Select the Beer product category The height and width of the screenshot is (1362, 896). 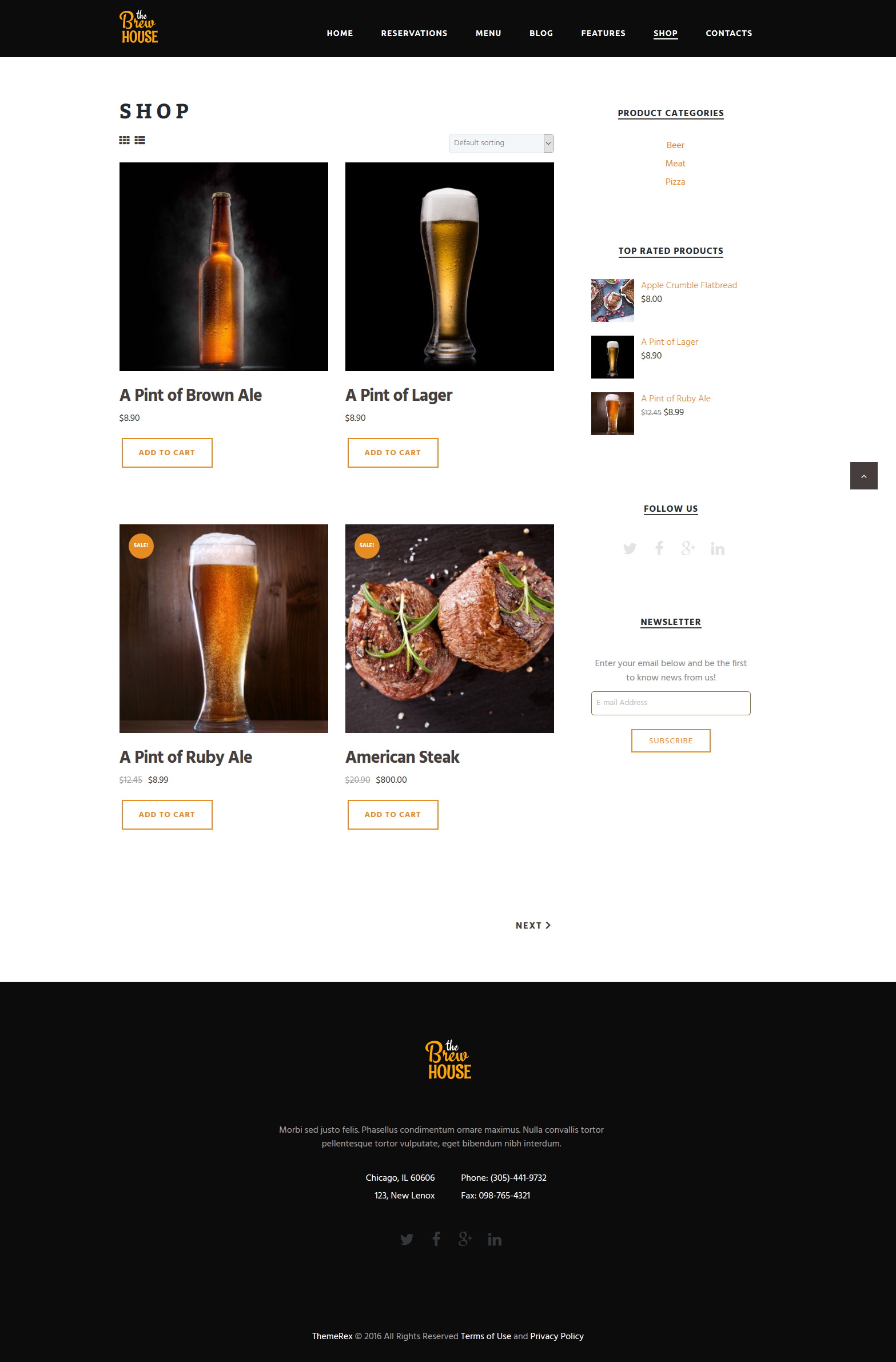675,145
